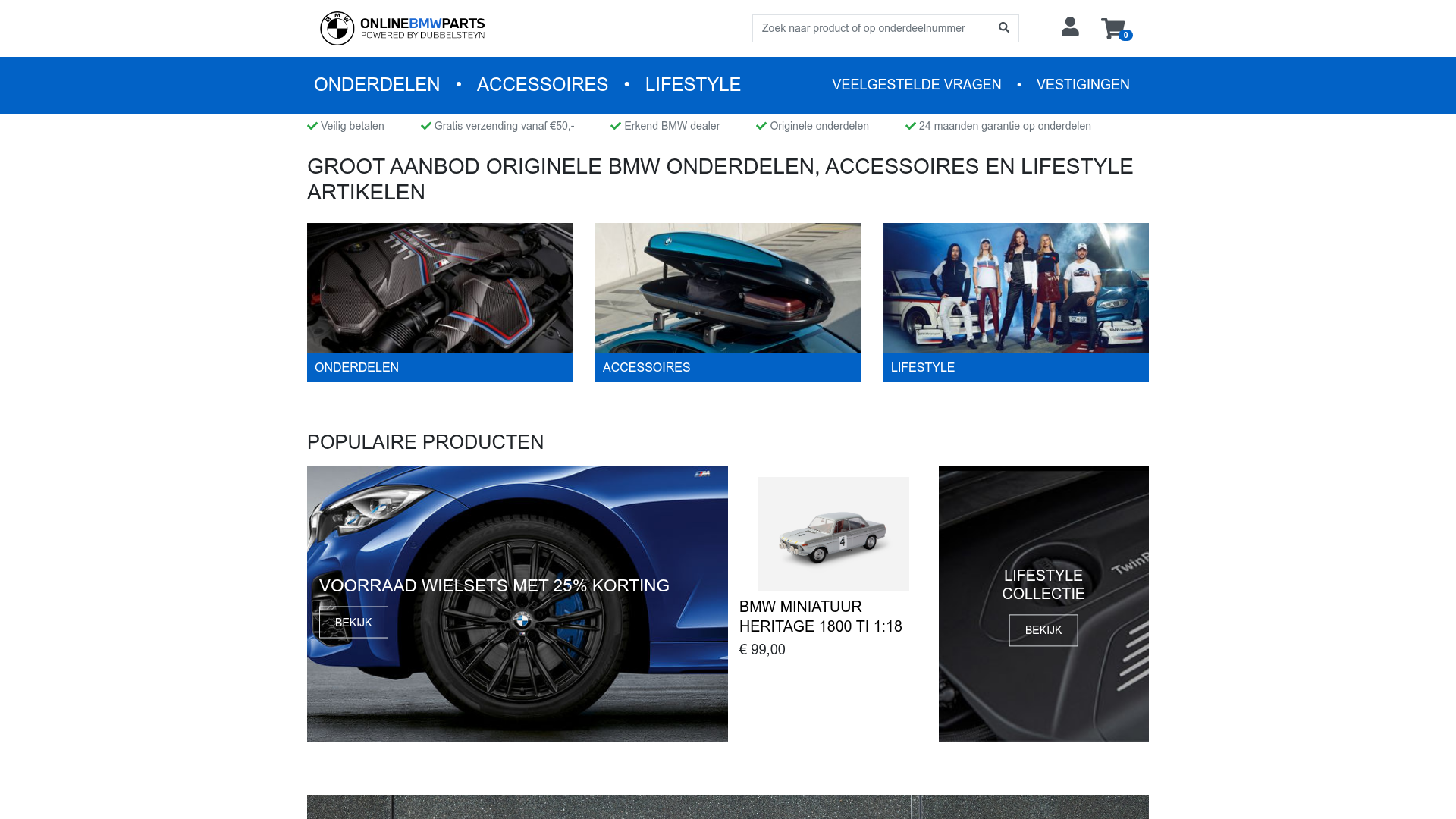Image resolution: width=1456 pixels, height=819 pixels.
Task: Open the ACCESSOIRES menu item
Action: tap(542, 84)
